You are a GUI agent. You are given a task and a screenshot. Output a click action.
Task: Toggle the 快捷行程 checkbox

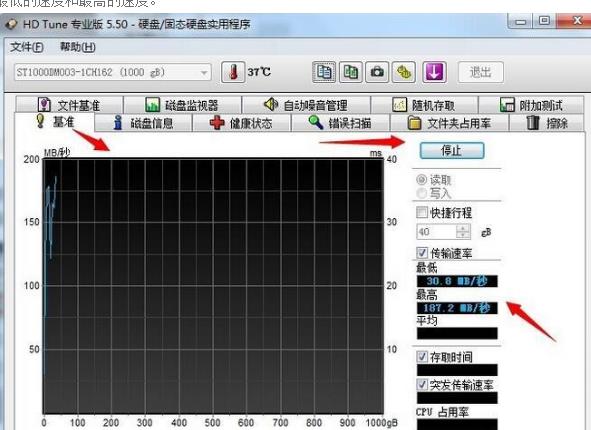[x=422, y=212]
